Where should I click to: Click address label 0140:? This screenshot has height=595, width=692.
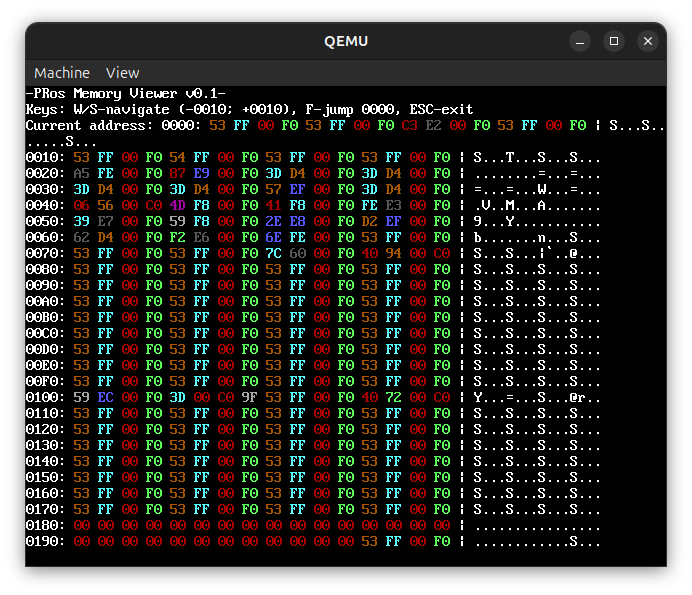pyautogui.click(x=45, y=461)
